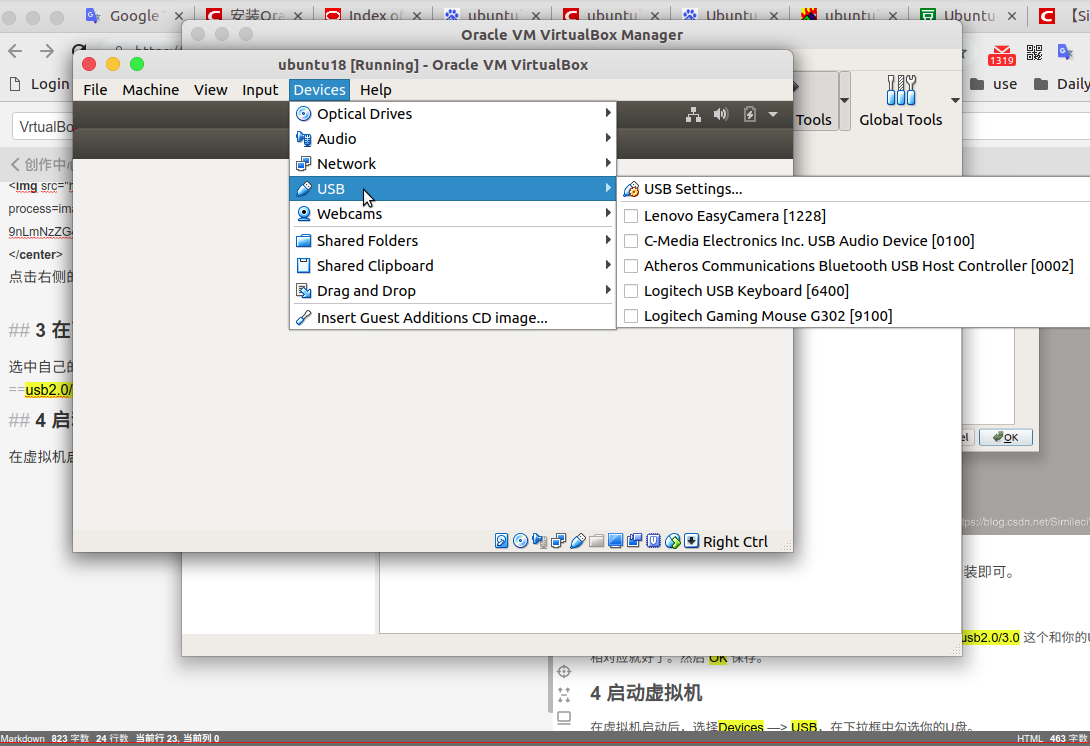Check C-Media Electronics USB Audio Device
Image resolution: width=1090 pixels, height=746 pixels.
pos(631,241)
